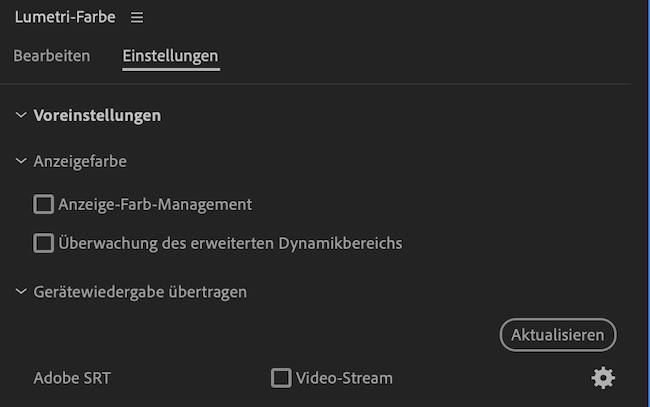Check the Video-Stream checkbox
The image size is (650, 407).
(281, 378)
